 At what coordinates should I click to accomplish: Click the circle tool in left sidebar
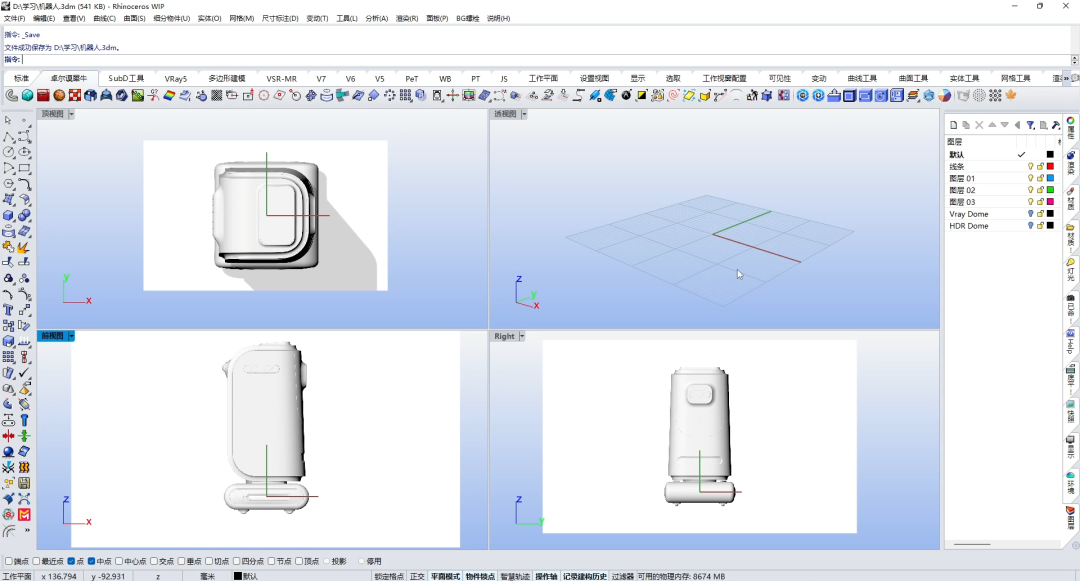tap(8, 152)
